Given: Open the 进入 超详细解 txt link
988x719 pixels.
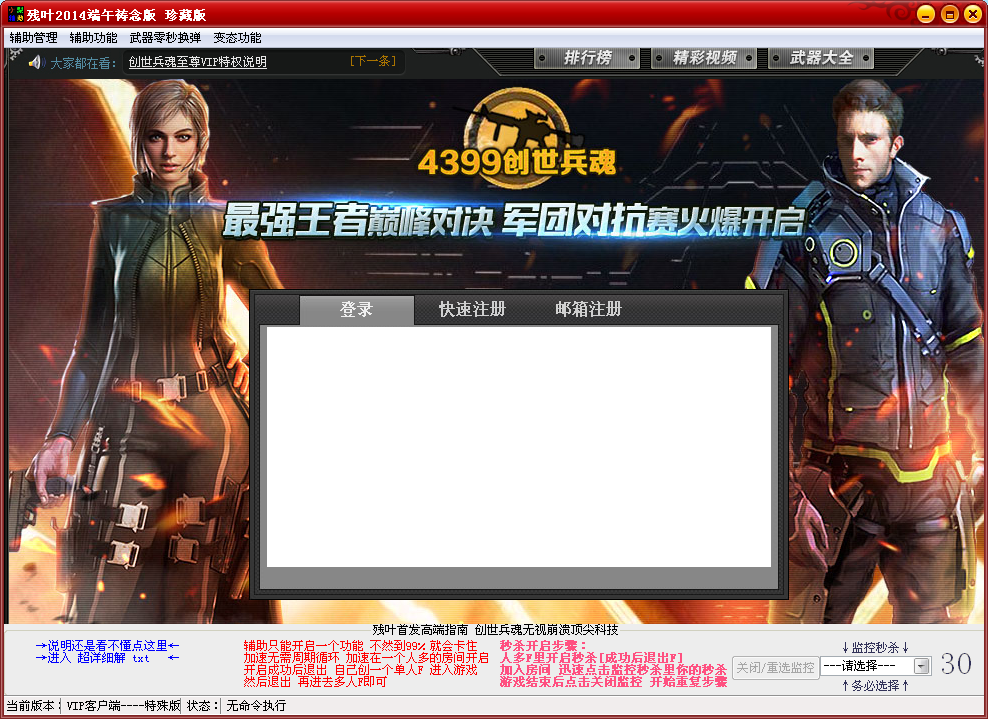Looking at the screenshot, I should coord(108,658).
